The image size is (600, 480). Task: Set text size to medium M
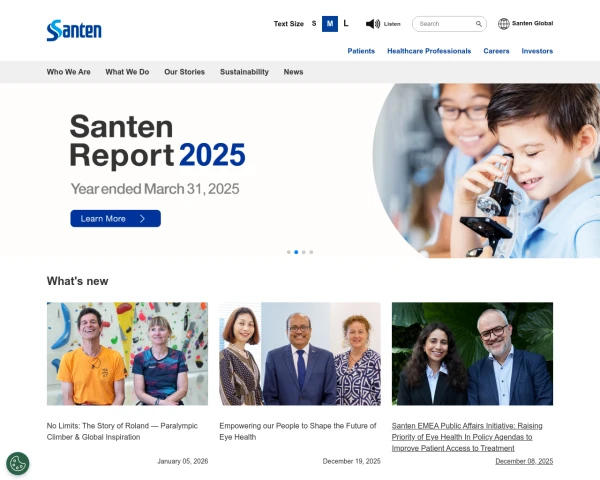(x=330, y=24)
